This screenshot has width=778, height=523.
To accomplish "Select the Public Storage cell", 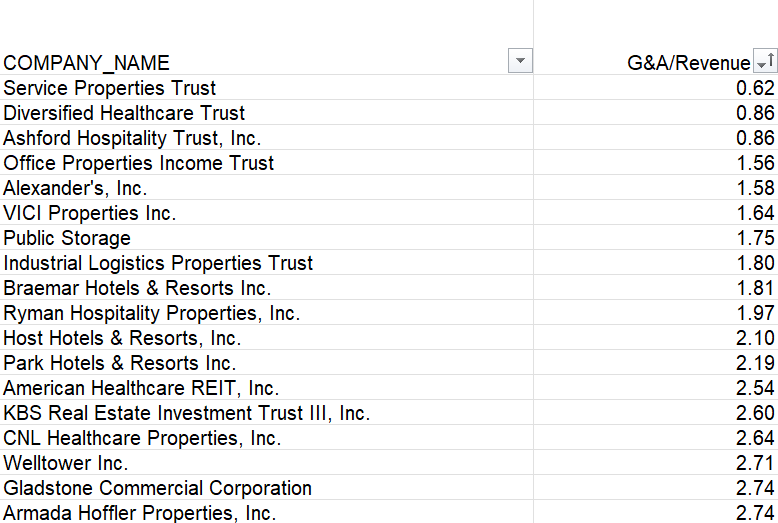I will click(x=67, y=238).
